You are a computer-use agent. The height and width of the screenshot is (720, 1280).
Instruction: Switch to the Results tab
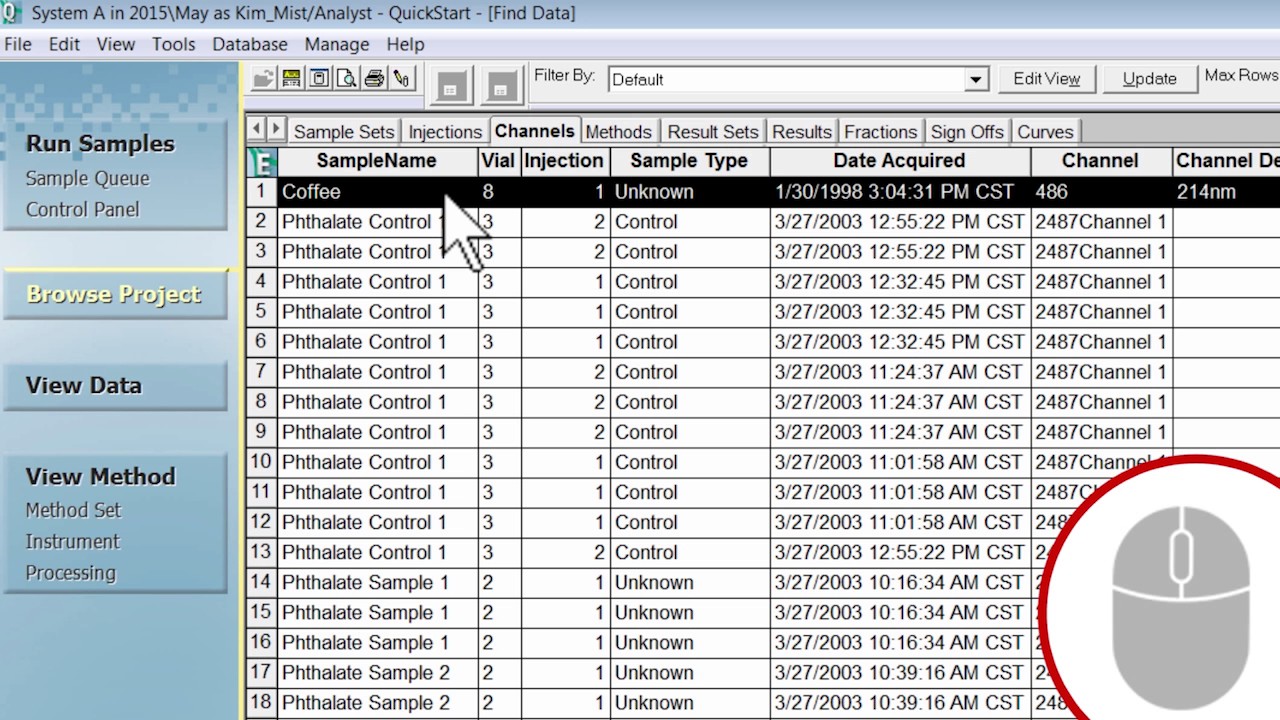pyautogui.click(x=802, y=132)
